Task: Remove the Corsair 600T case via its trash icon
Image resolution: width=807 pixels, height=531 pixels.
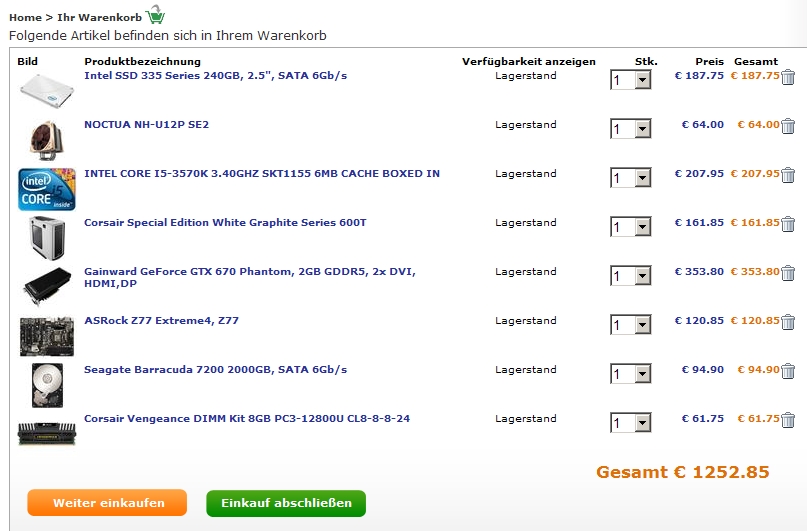Action: [x=788, y=224]
